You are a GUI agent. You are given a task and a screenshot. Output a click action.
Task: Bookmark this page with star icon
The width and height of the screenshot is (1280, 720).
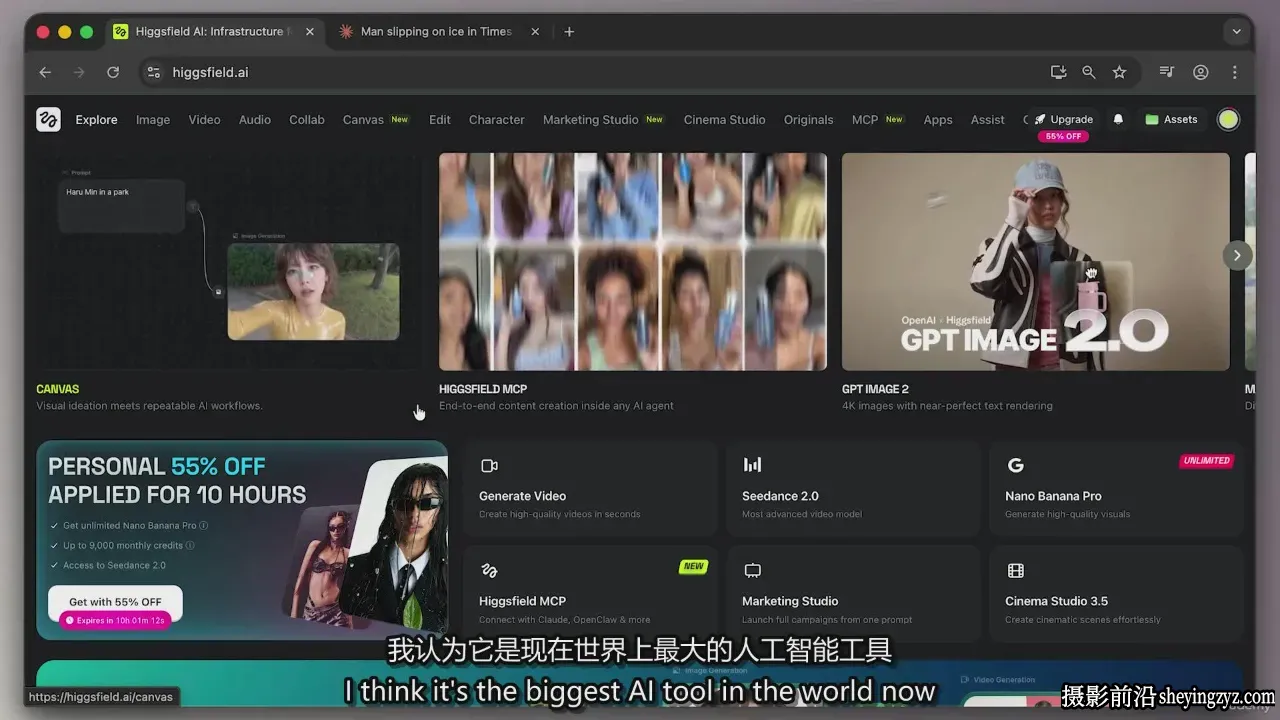pyautogui.click(x=1119, y=72)
